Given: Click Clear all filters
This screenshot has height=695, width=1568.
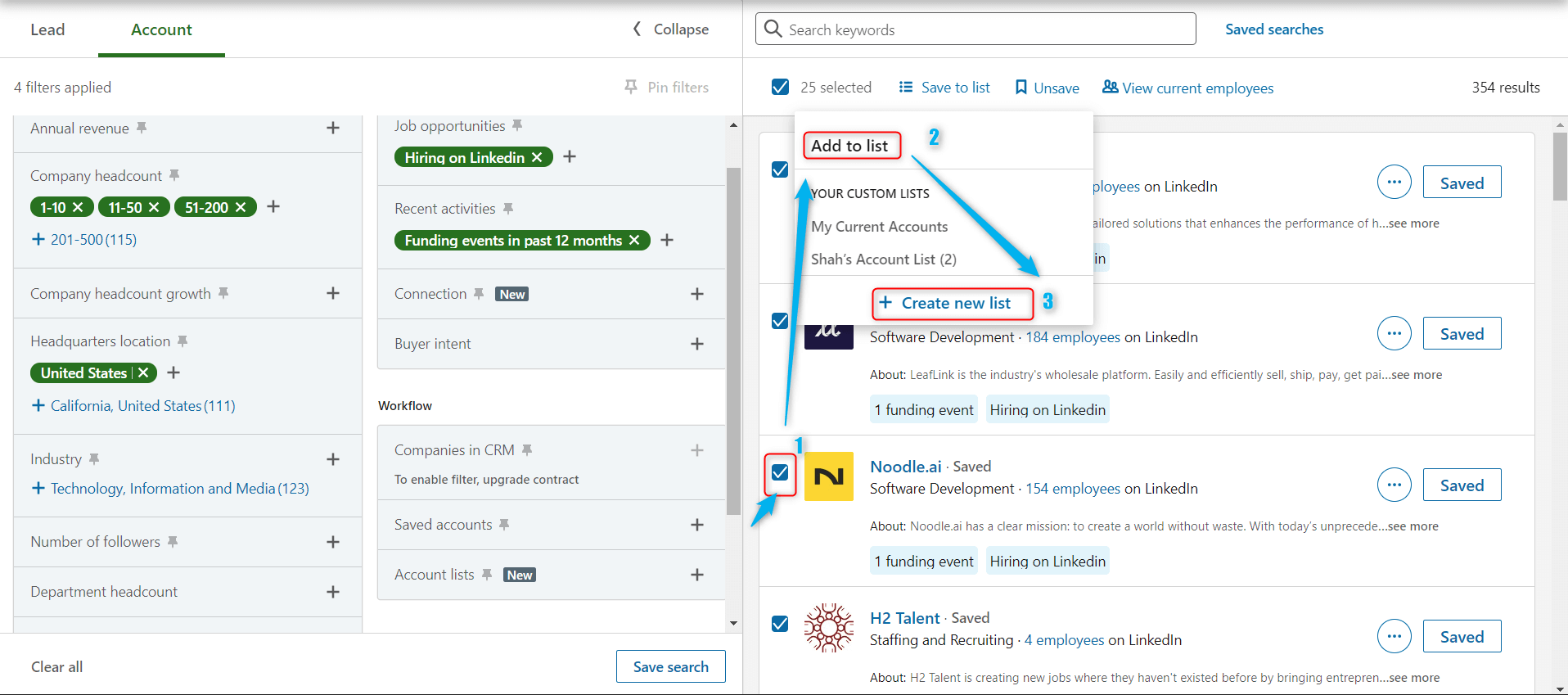Looking at the screenshot, I should pyautogui.click(x=57, y=667).
